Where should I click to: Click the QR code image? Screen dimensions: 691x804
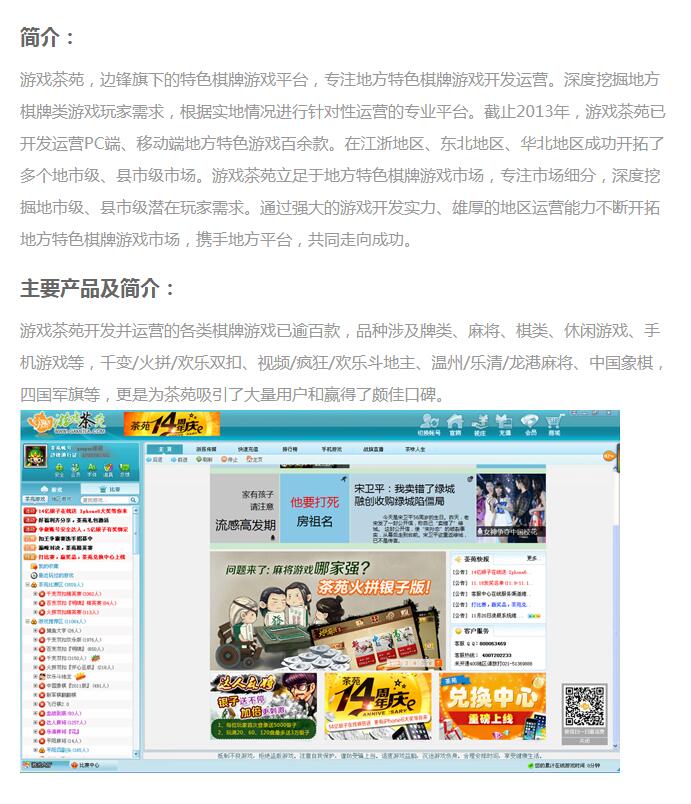point(585,707)
